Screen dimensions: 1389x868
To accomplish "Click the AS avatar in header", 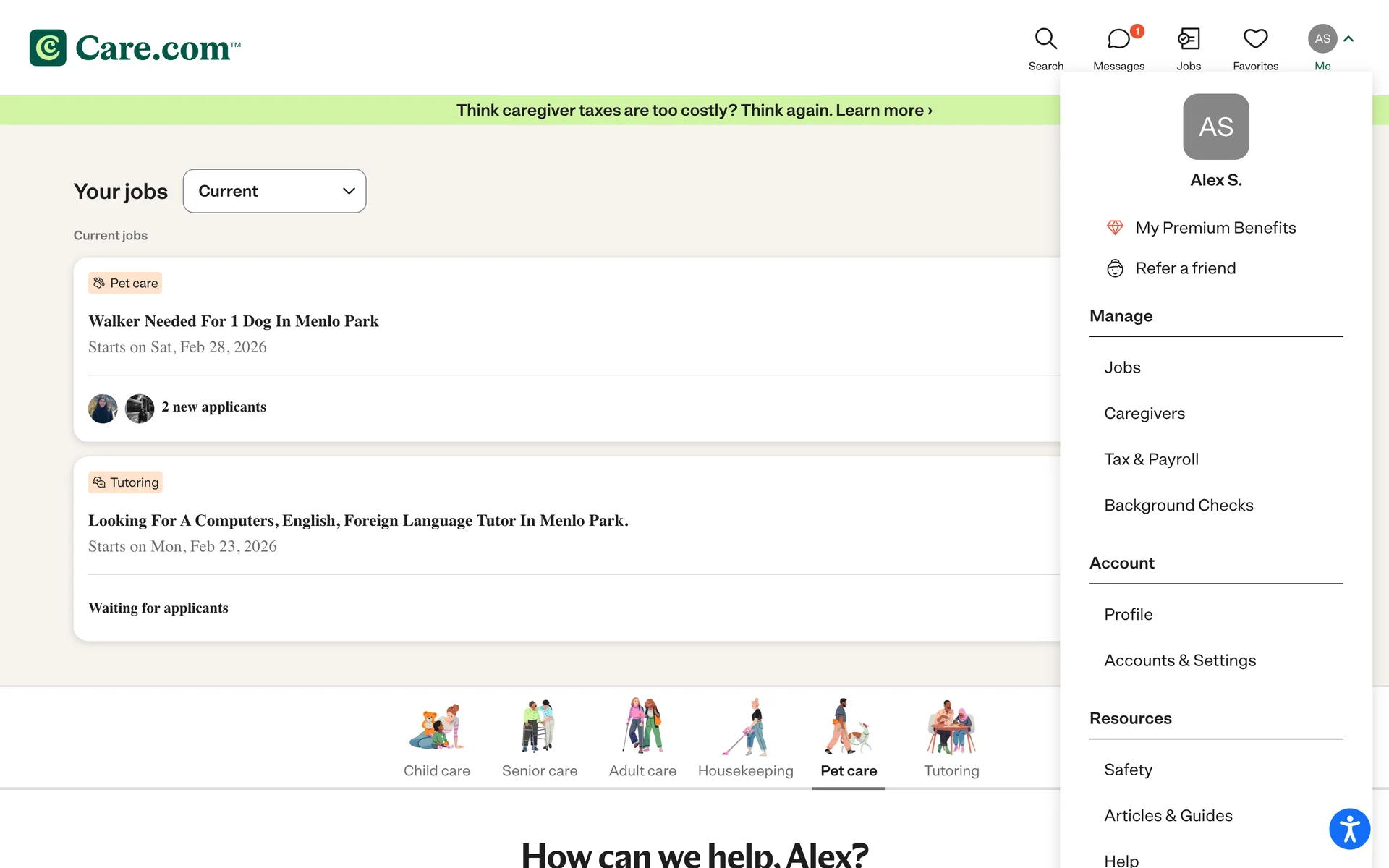I will (1322, 39).
